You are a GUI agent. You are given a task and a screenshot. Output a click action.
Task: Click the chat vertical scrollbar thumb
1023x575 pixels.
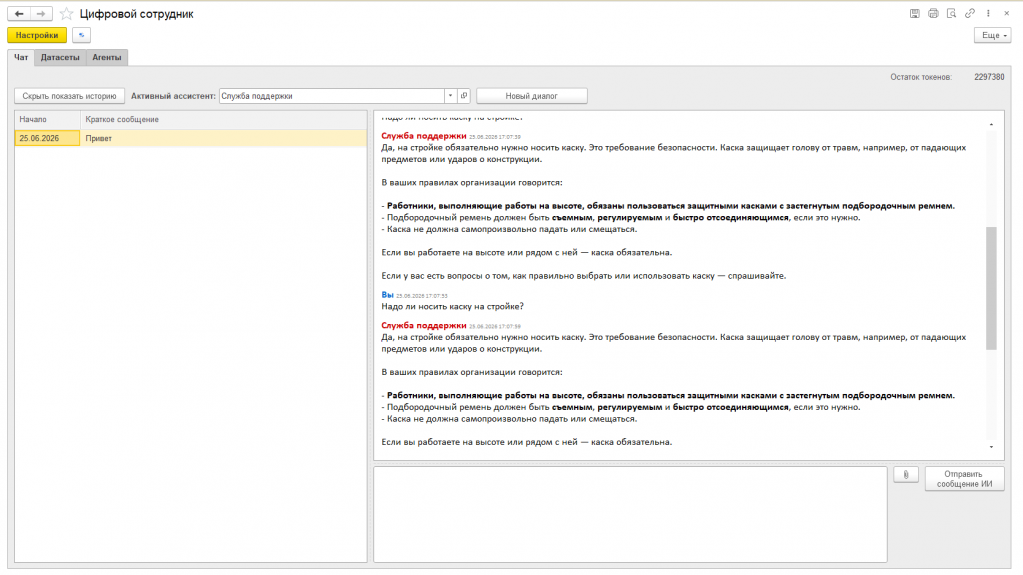tap(991, 288)
